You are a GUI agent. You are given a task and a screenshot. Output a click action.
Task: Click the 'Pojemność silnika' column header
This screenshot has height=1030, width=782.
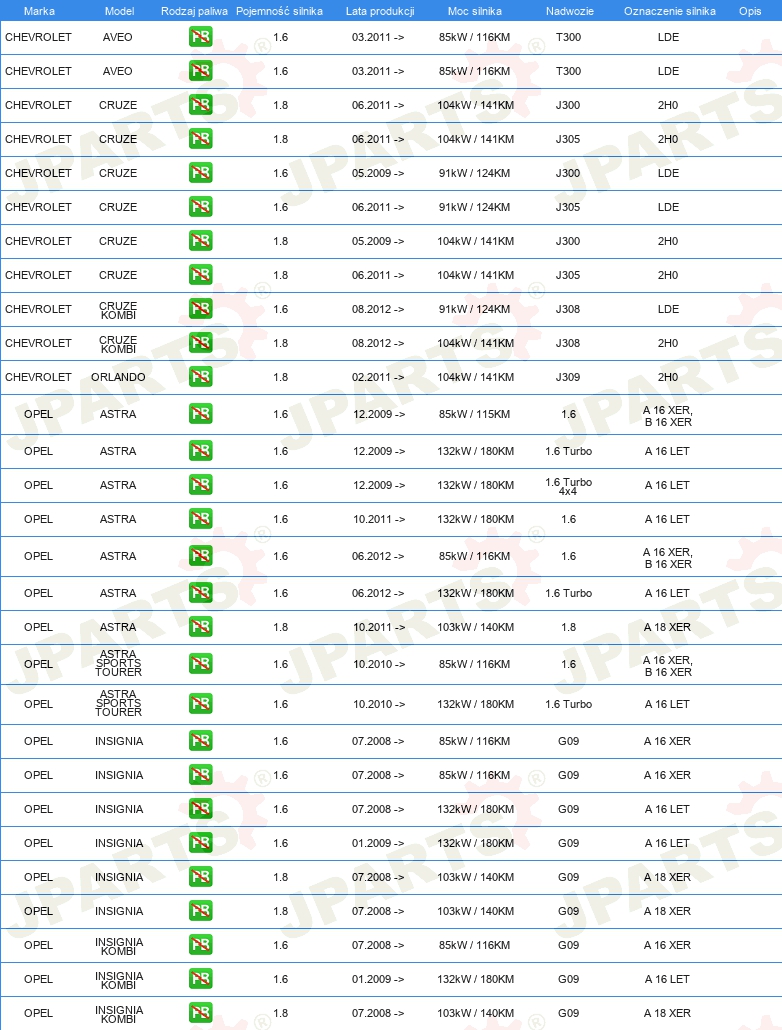click(279, 11)
